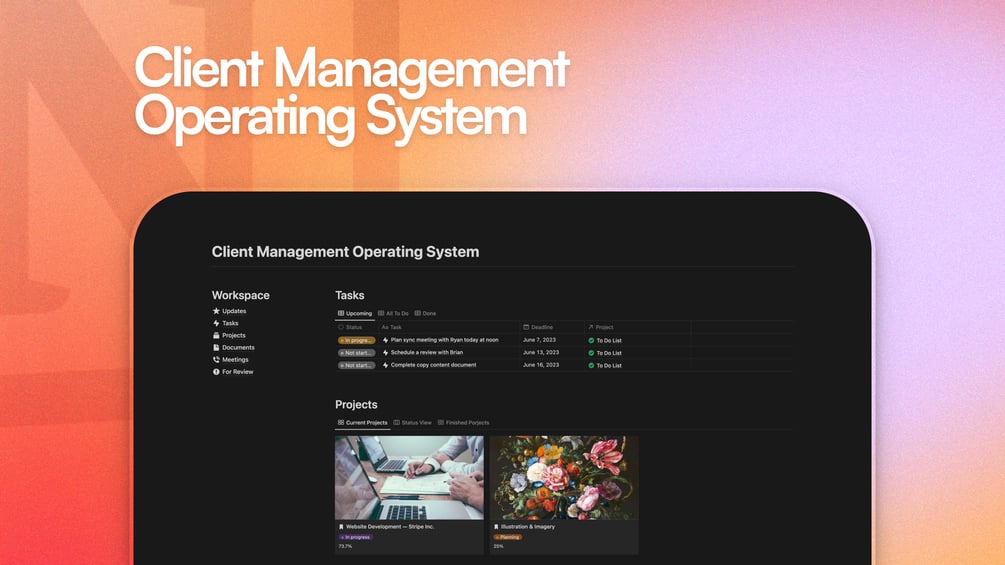The height and width of the screenshot is (565, 1005).
Task: Click green check icon in June 13 row
Action: pos(591,353)
